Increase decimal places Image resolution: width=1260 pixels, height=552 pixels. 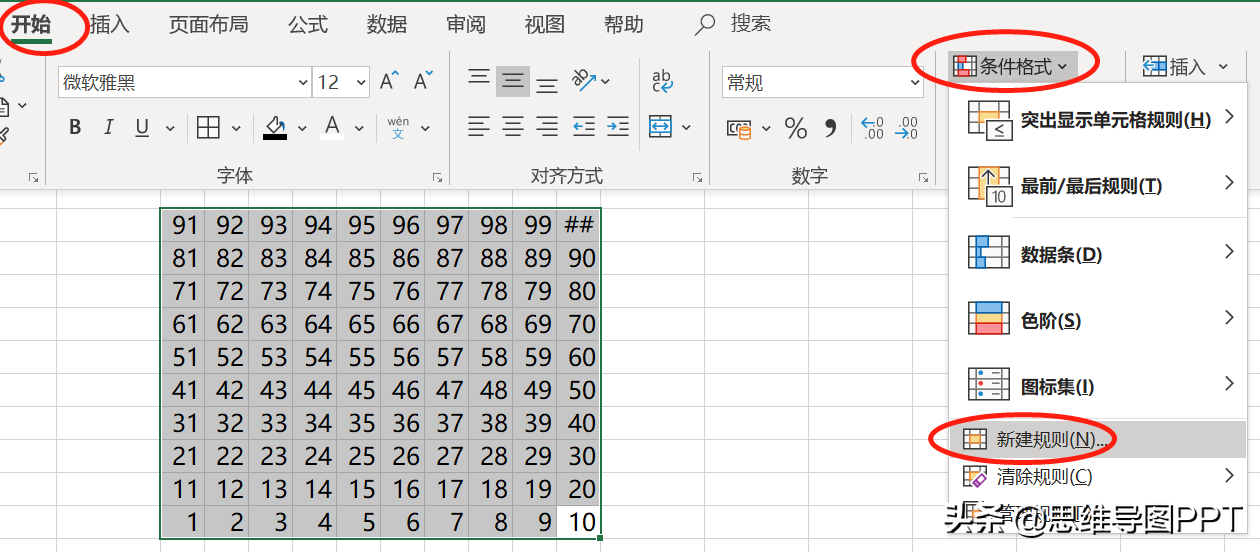(873, 128)
